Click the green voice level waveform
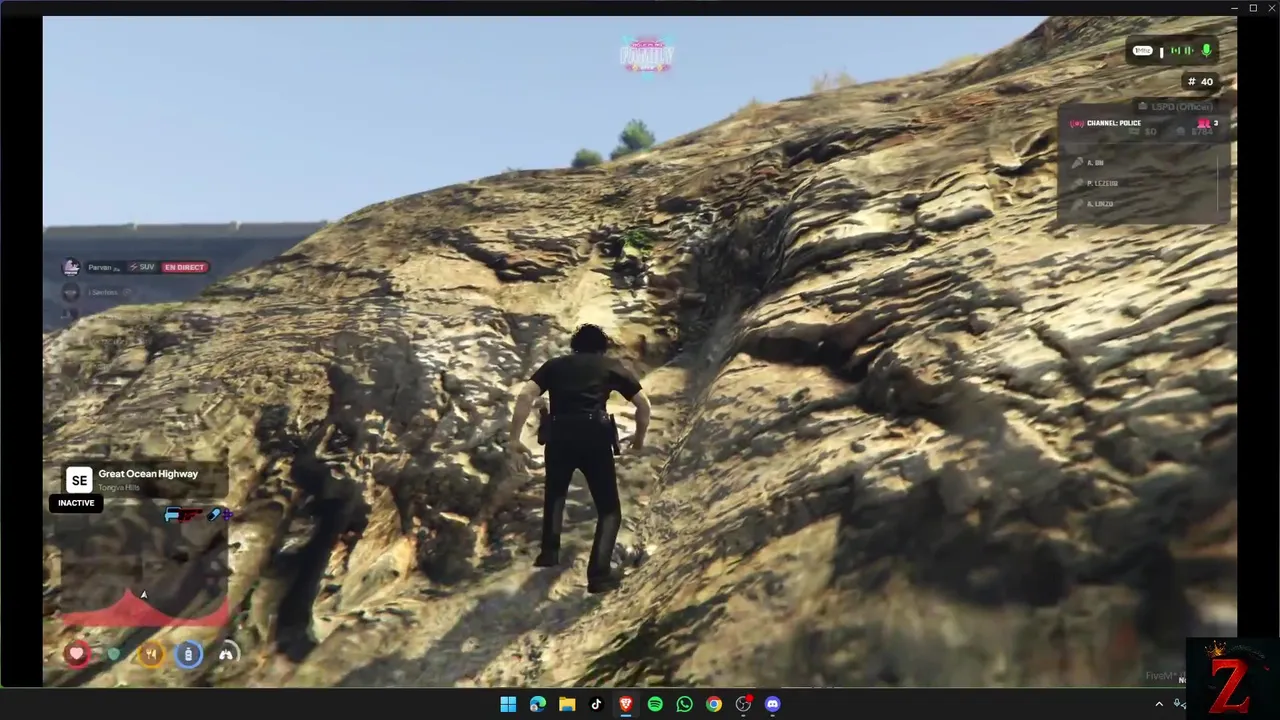 [1181, 51]
